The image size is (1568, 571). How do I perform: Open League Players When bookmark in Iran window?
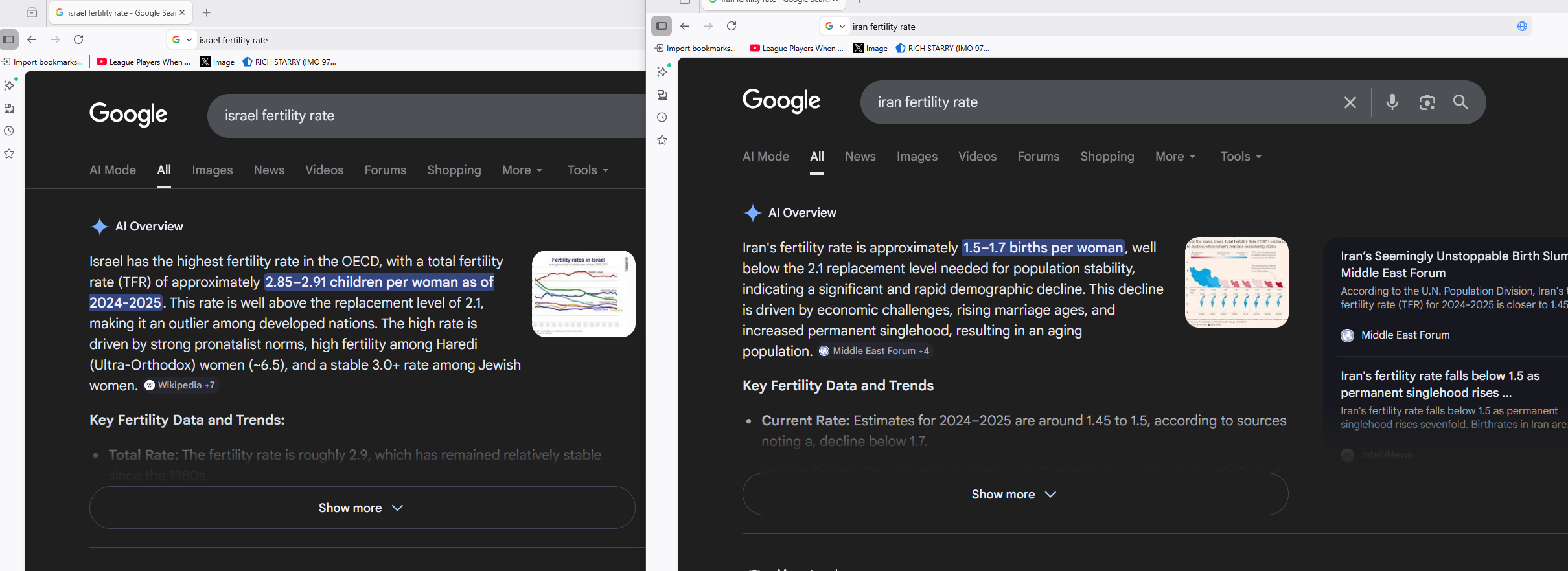pyautogui.click(x=797, y=49)
